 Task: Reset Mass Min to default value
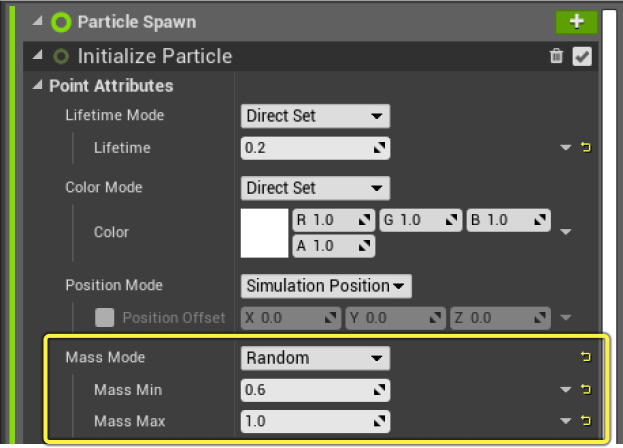pos(587,390)
